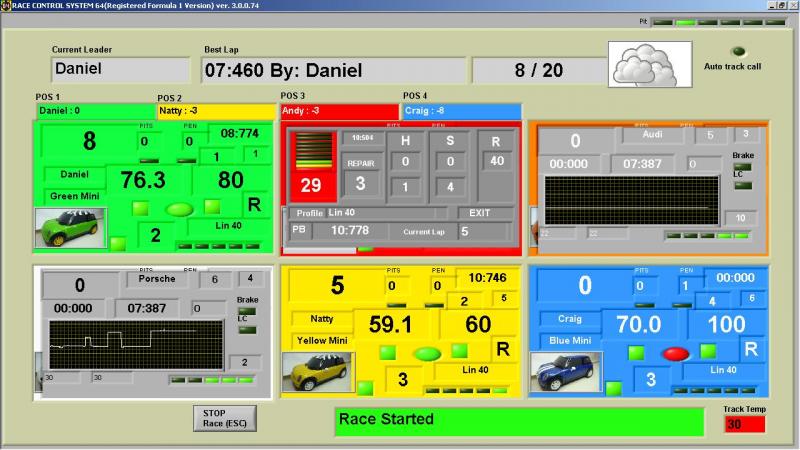Click the cloudy weather icon
800x450 pixels.
[x=645, y=63]
